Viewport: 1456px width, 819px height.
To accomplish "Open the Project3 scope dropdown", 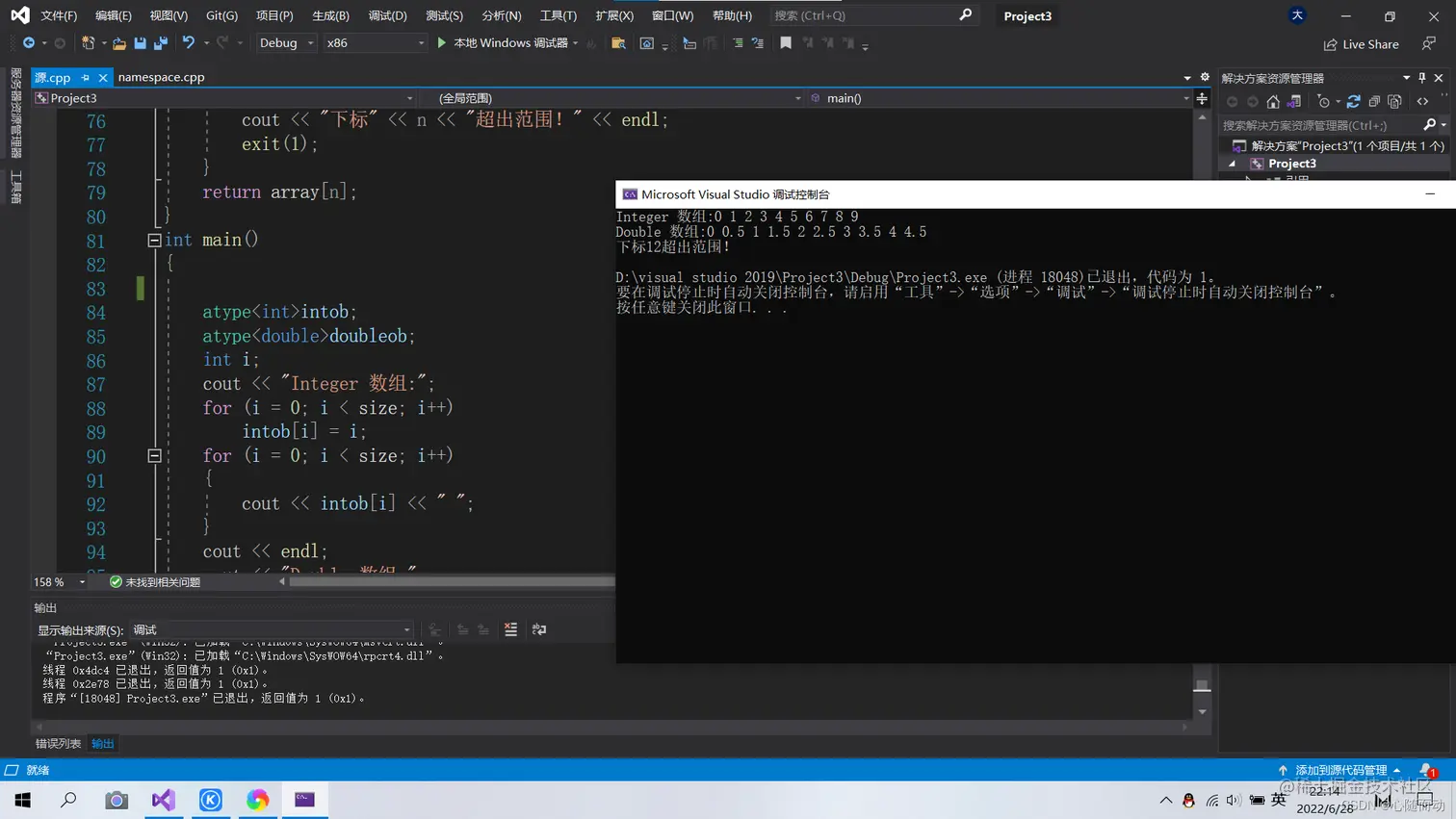I will (223, 98).
